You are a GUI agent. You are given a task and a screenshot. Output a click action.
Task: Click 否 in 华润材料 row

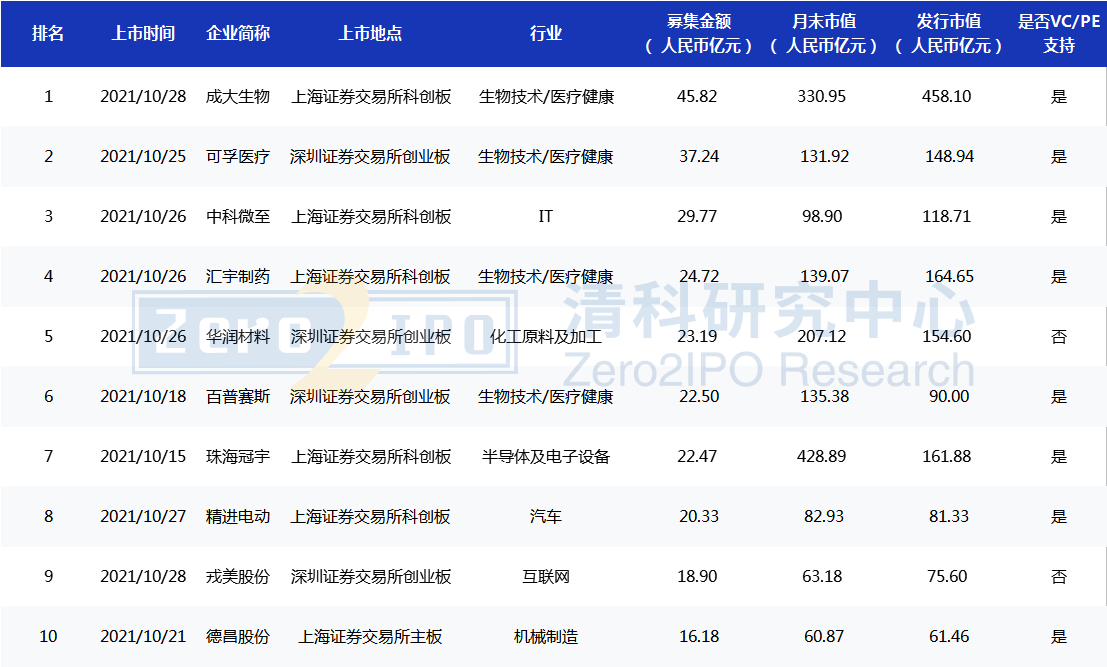[x=1059, y=337]
